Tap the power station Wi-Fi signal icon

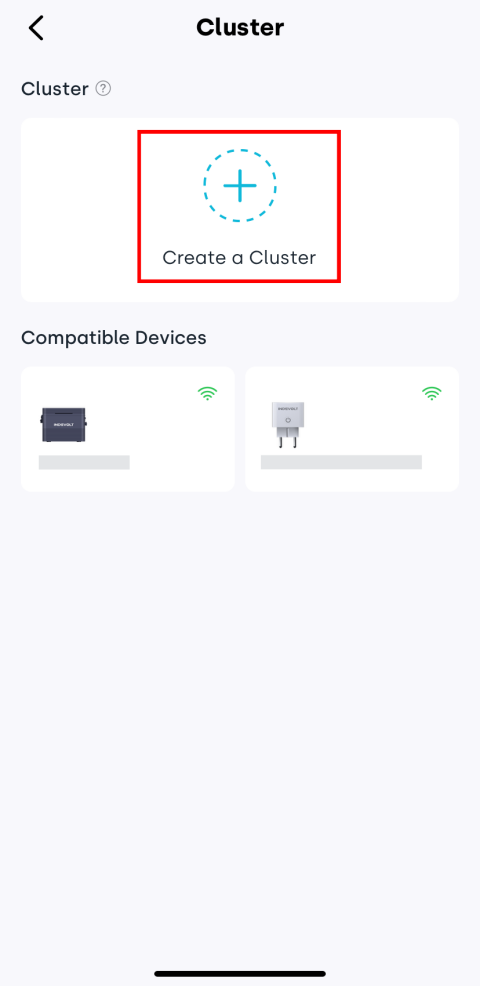(x=208, y=394)
